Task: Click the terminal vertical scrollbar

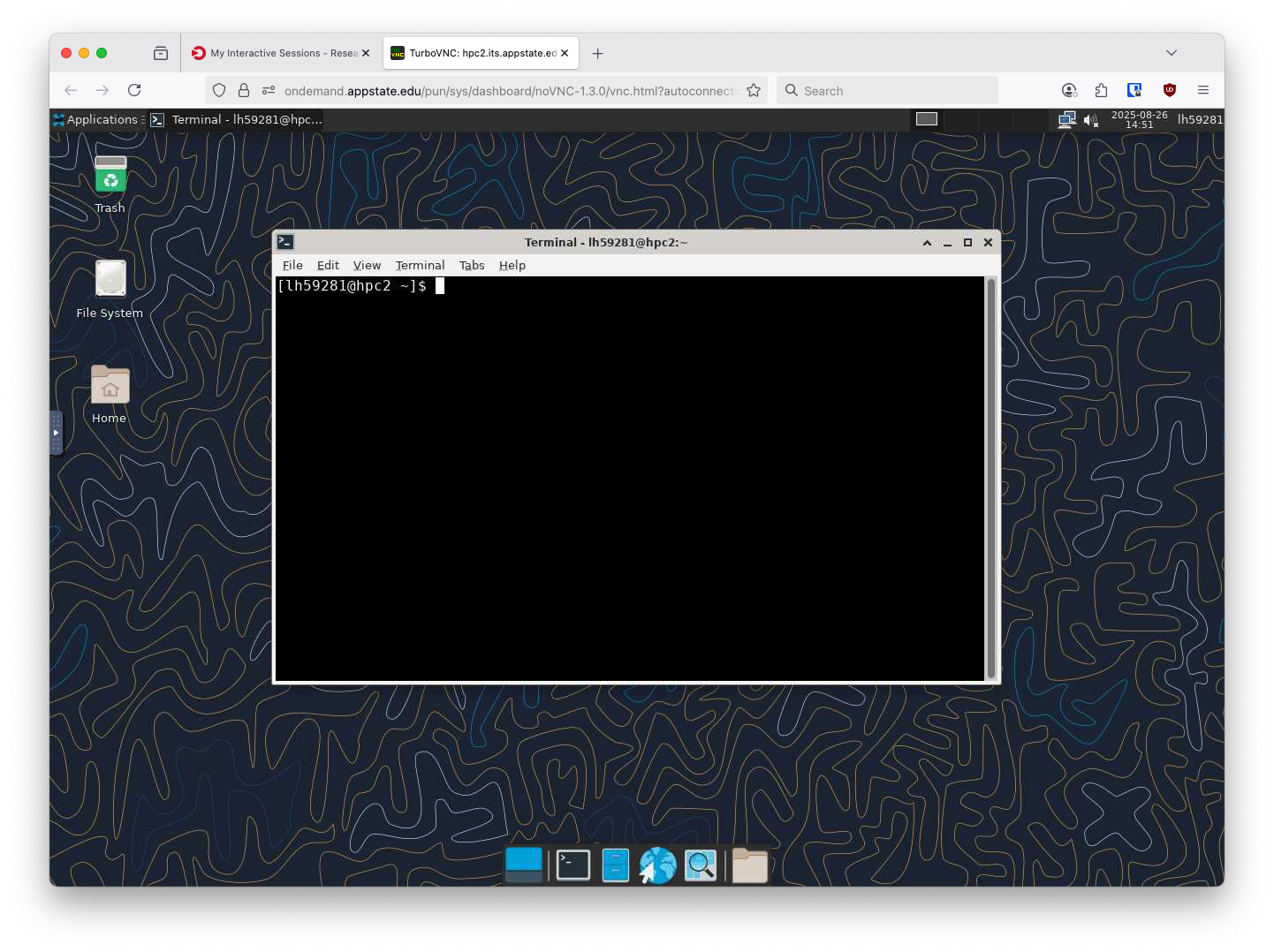Action: pos(990,477)
